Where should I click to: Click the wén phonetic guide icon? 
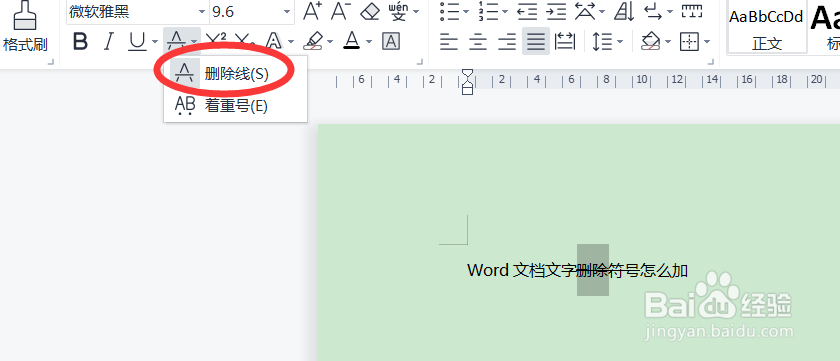pyautogui.click(x=398, y=11)
